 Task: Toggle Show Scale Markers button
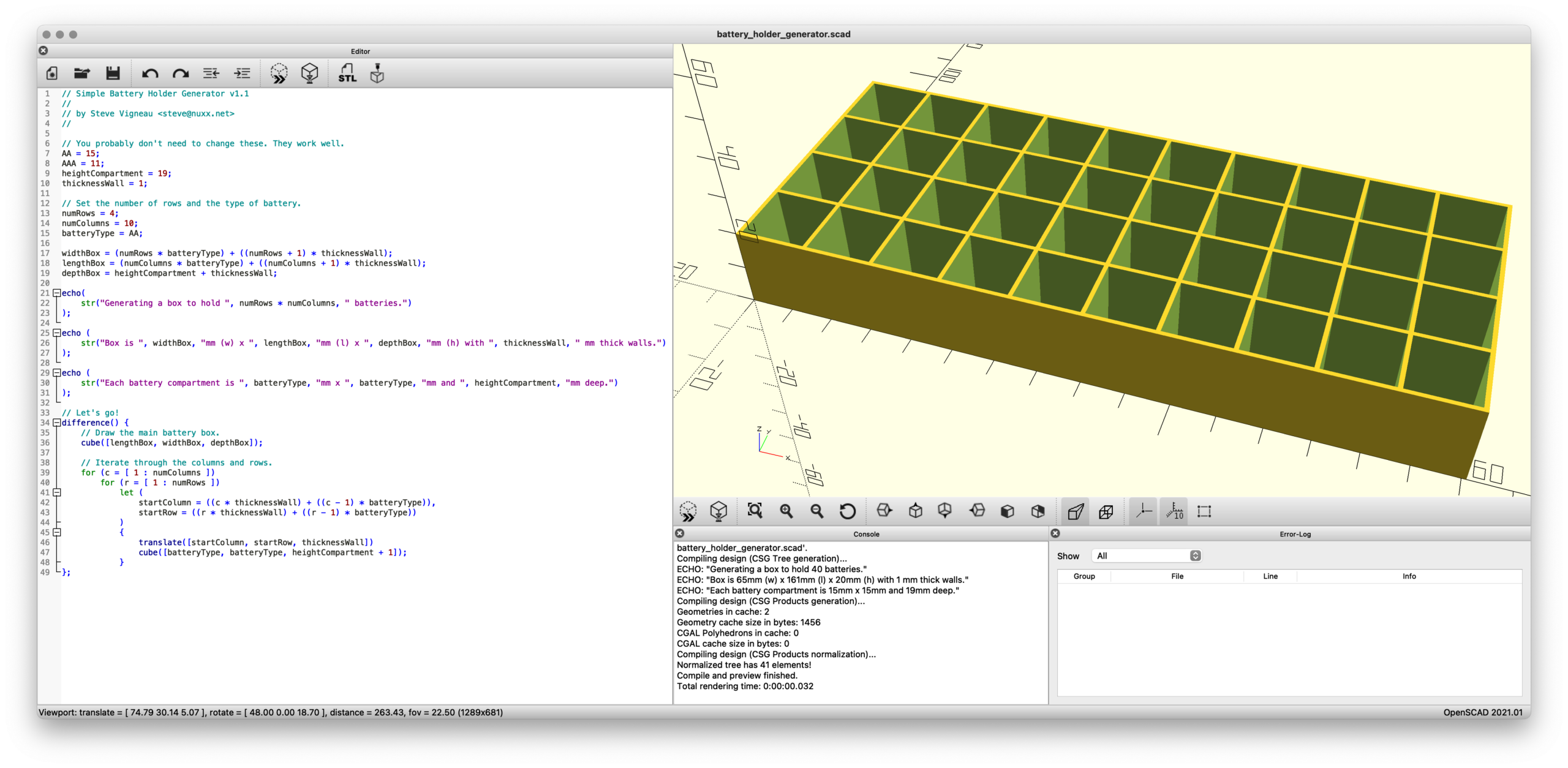pyautogui.click(x=1174, y=511)
